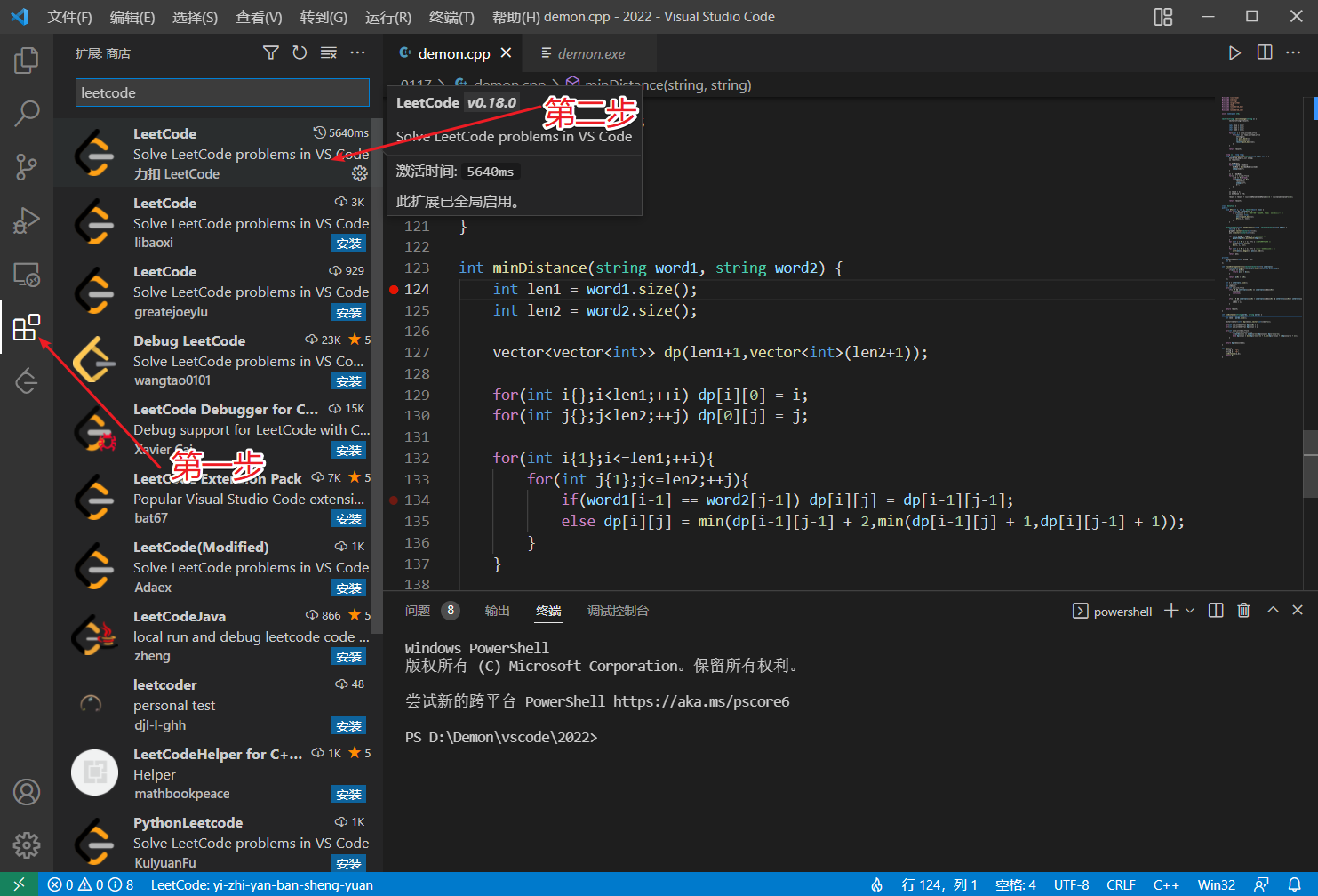
Task: Change line ending via CRLF
Action: 1121,884
